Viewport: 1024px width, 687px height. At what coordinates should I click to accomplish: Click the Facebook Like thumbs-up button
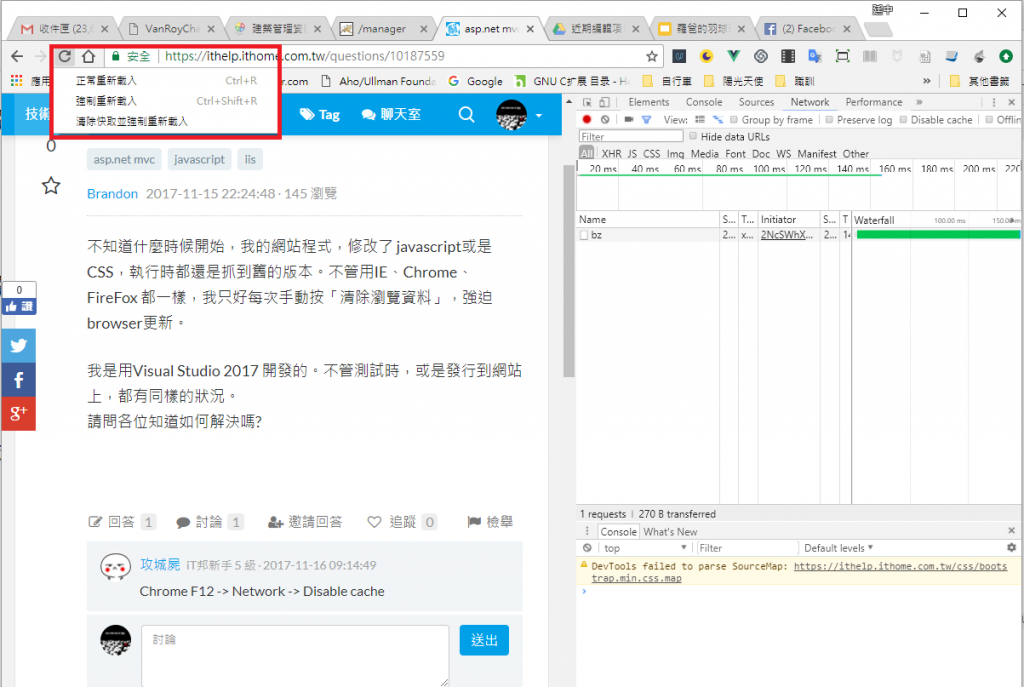pos(18,306)
